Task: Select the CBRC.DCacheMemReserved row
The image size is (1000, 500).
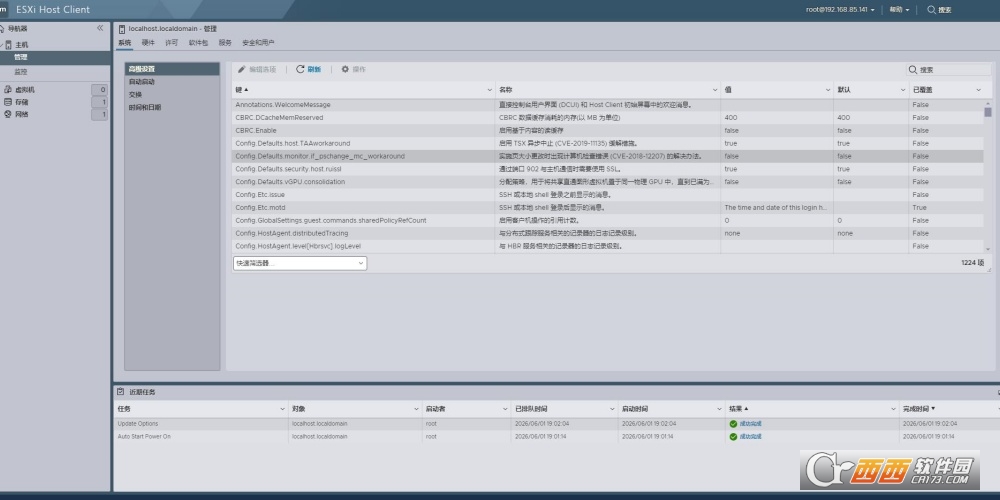Action: point(608,117)
